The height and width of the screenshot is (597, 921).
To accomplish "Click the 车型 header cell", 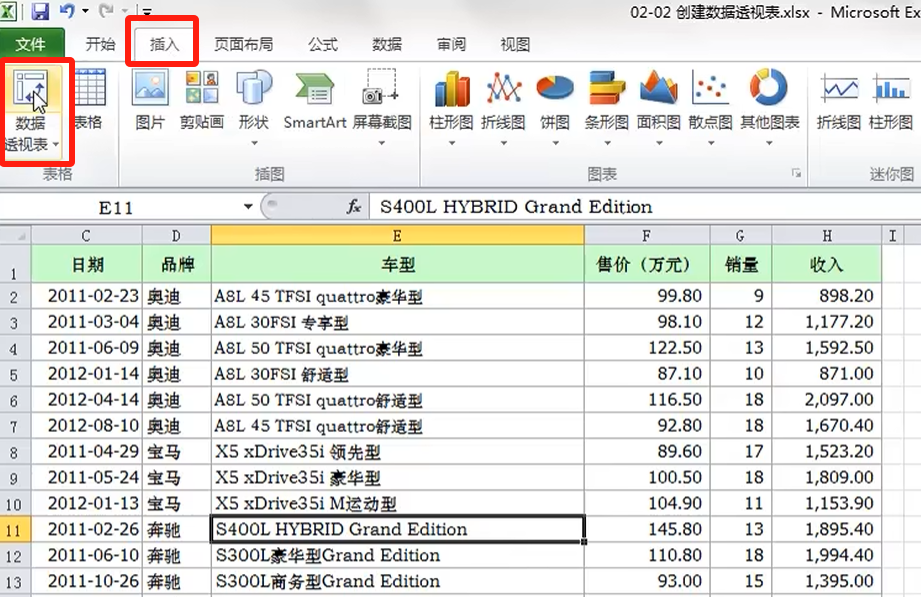I will pyautogui.click(x=398, y=264).
